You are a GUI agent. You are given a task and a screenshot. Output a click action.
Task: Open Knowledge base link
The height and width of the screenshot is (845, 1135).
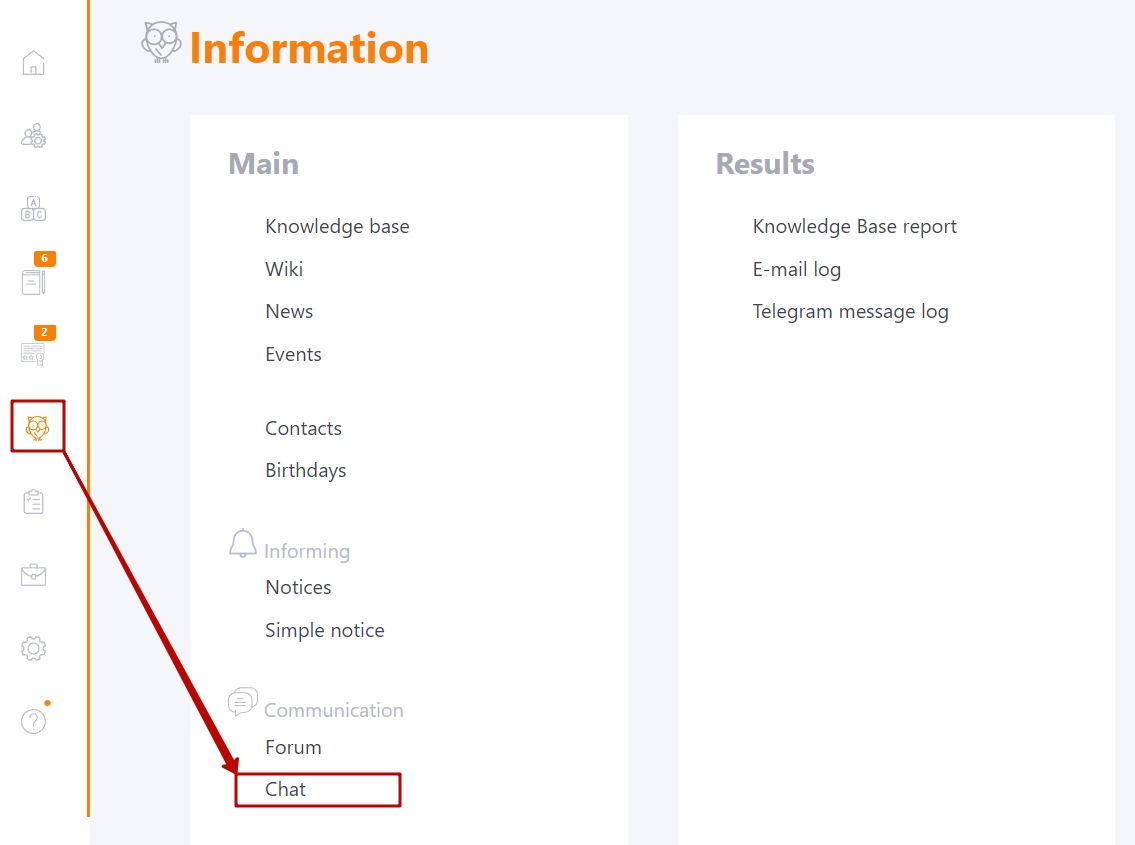point(337,227)
